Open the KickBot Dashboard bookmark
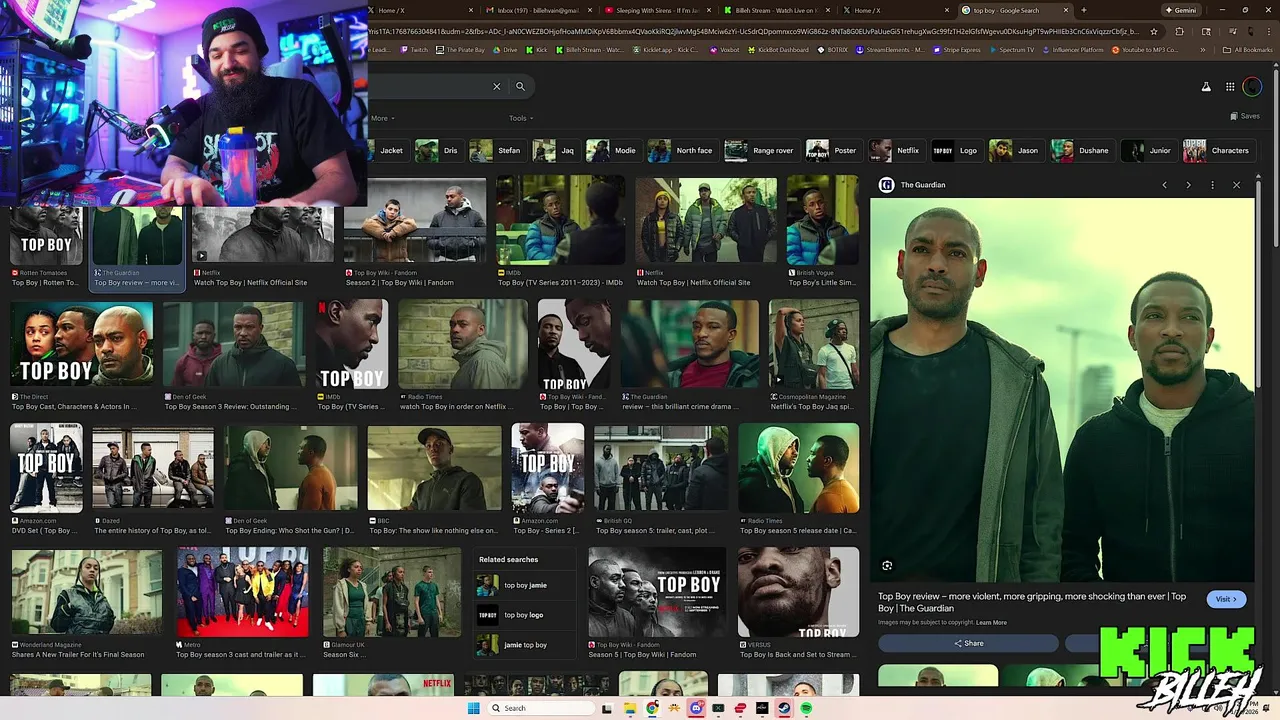 tap(778, 50)
